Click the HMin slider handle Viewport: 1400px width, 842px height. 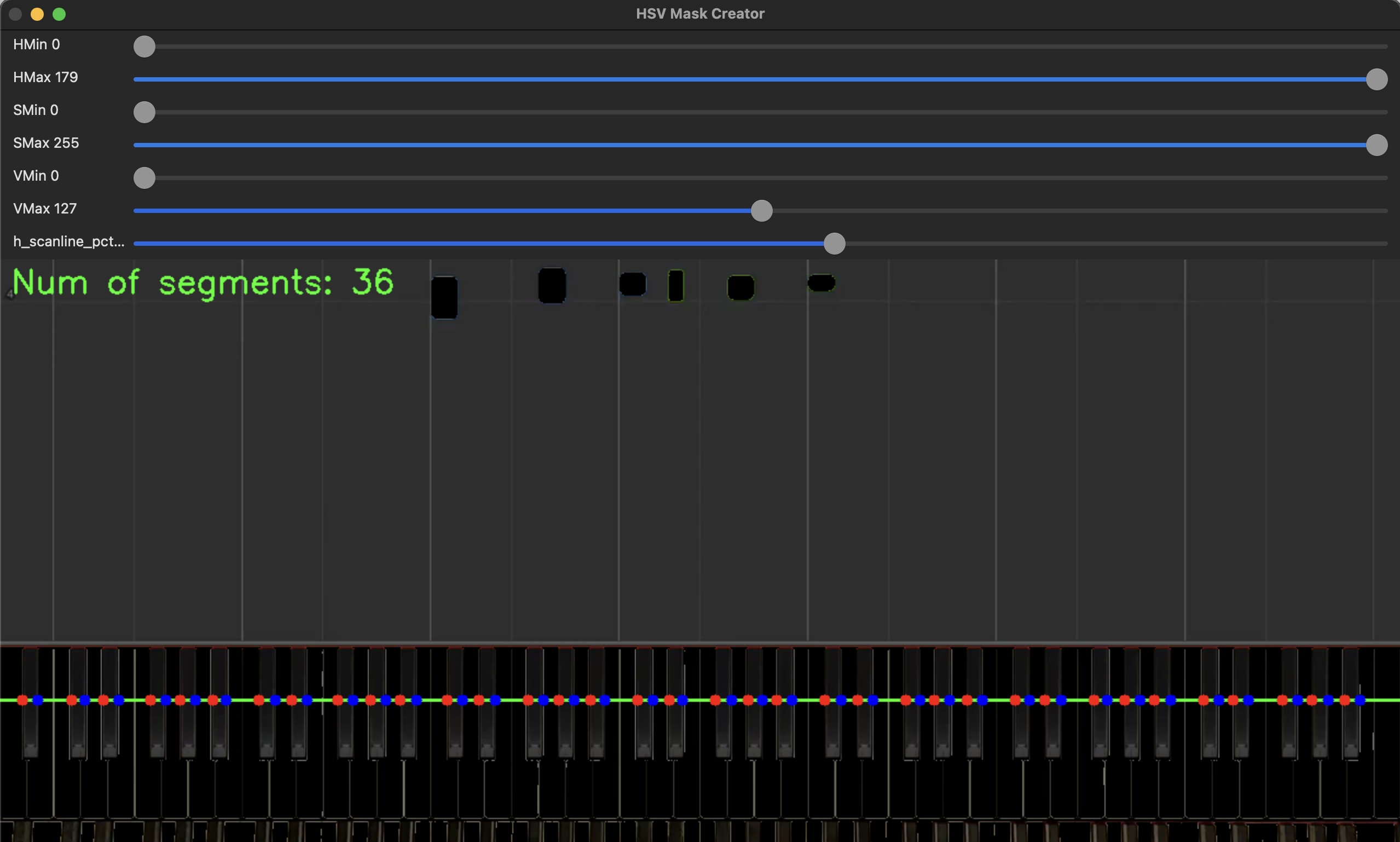144,47
